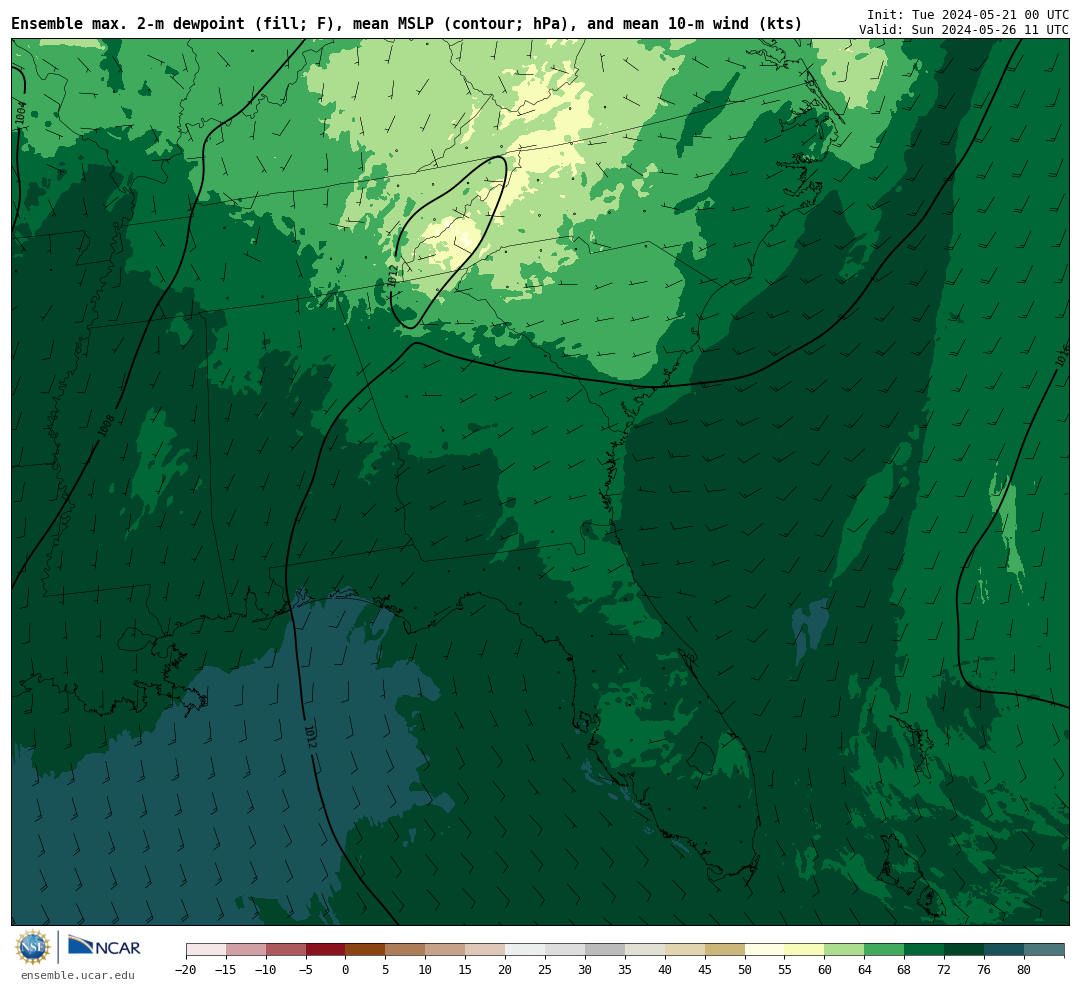
Task: Pick the dark teal swatch between 76 and 80
Action: (1004, 950)
